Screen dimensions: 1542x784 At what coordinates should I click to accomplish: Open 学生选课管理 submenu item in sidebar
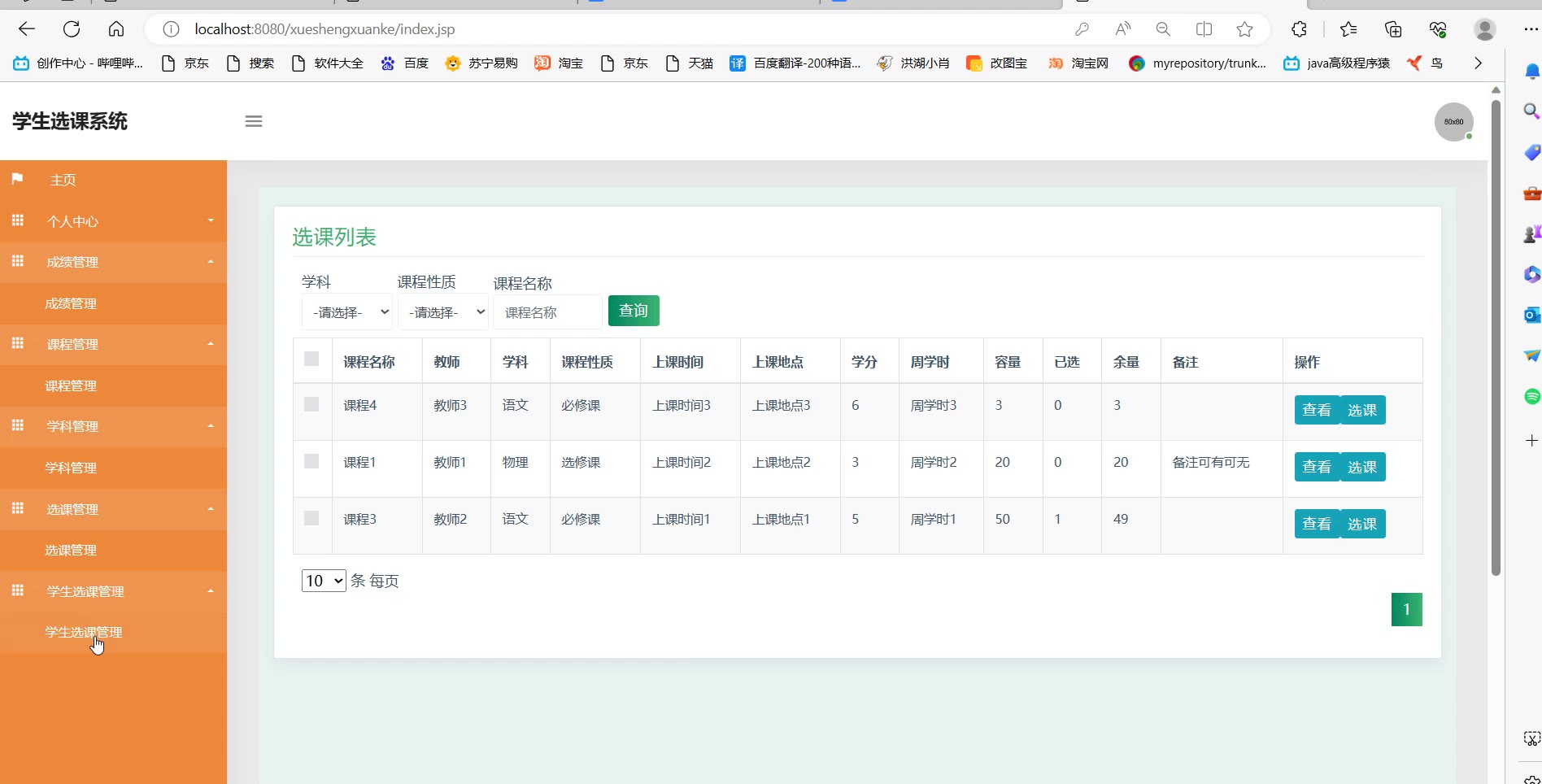pos(84,632)
